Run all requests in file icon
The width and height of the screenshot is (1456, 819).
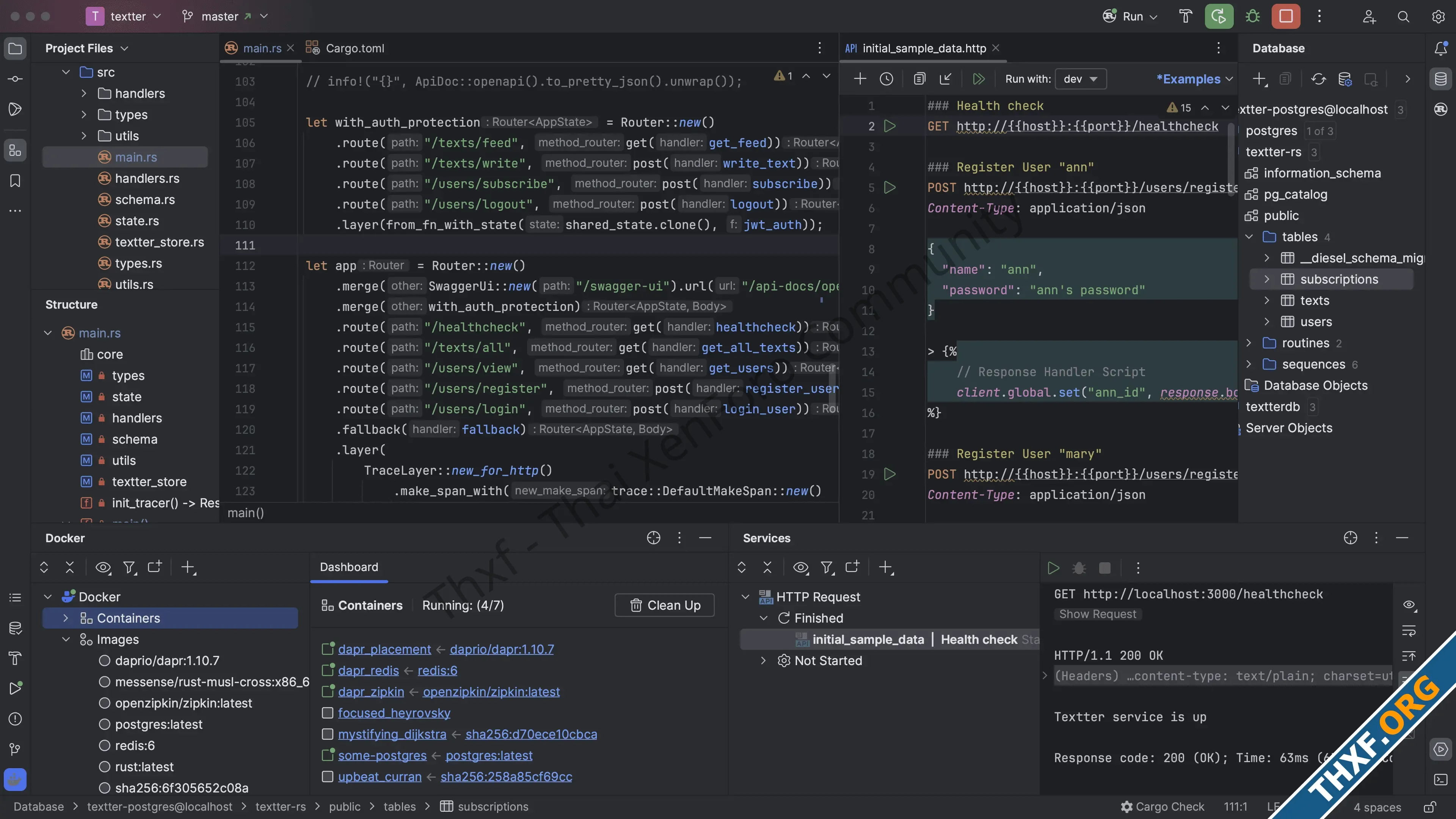pos(978,79)
